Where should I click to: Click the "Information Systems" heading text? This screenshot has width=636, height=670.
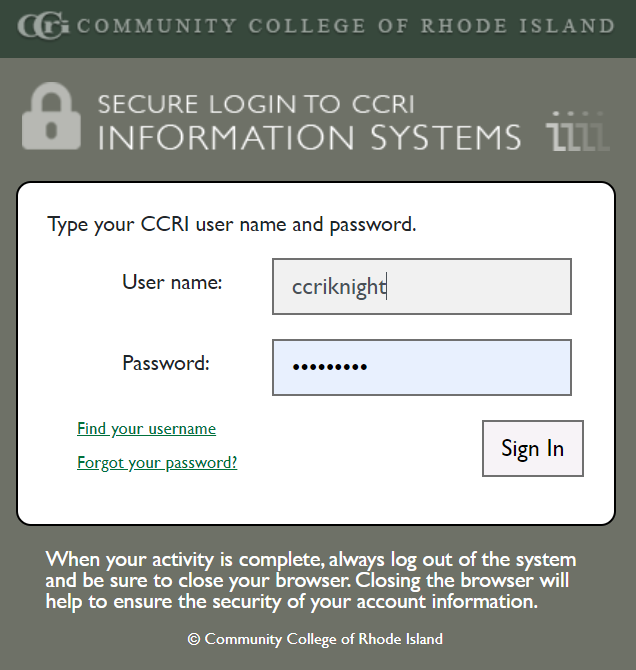coord(309,137)
